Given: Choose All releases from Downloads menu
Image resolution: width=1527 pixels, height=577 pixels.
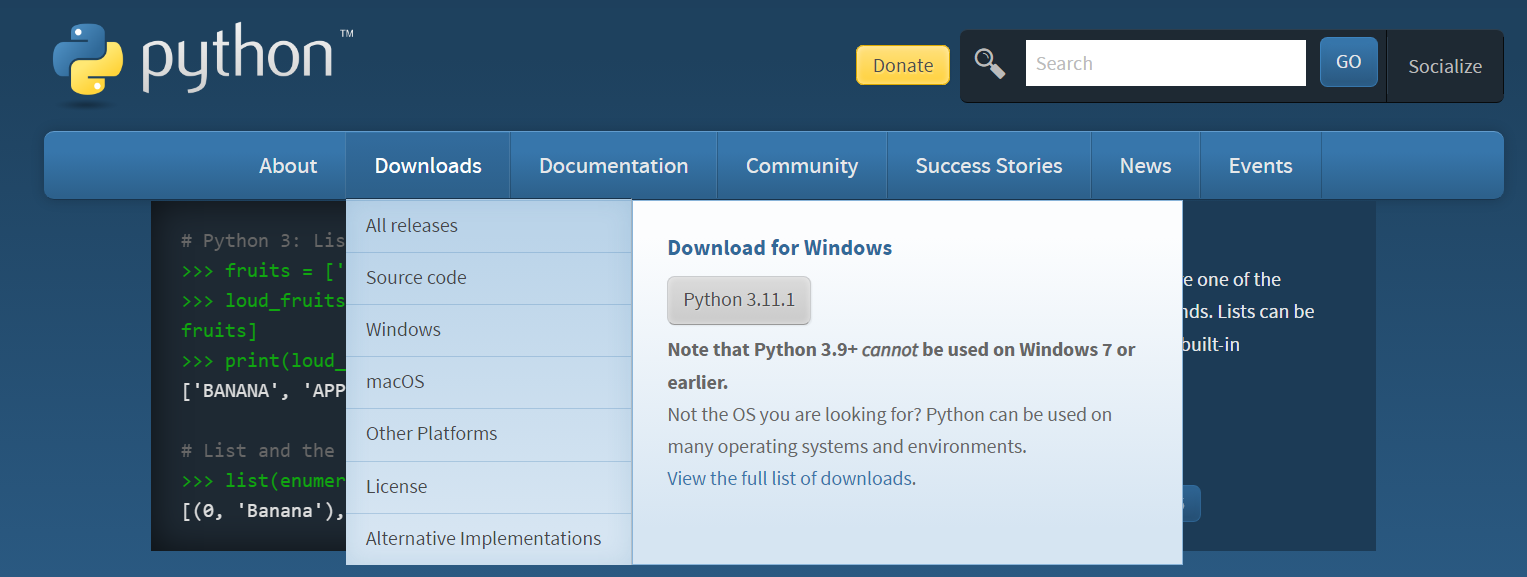Looking at the screenshot, I should 412,226.
